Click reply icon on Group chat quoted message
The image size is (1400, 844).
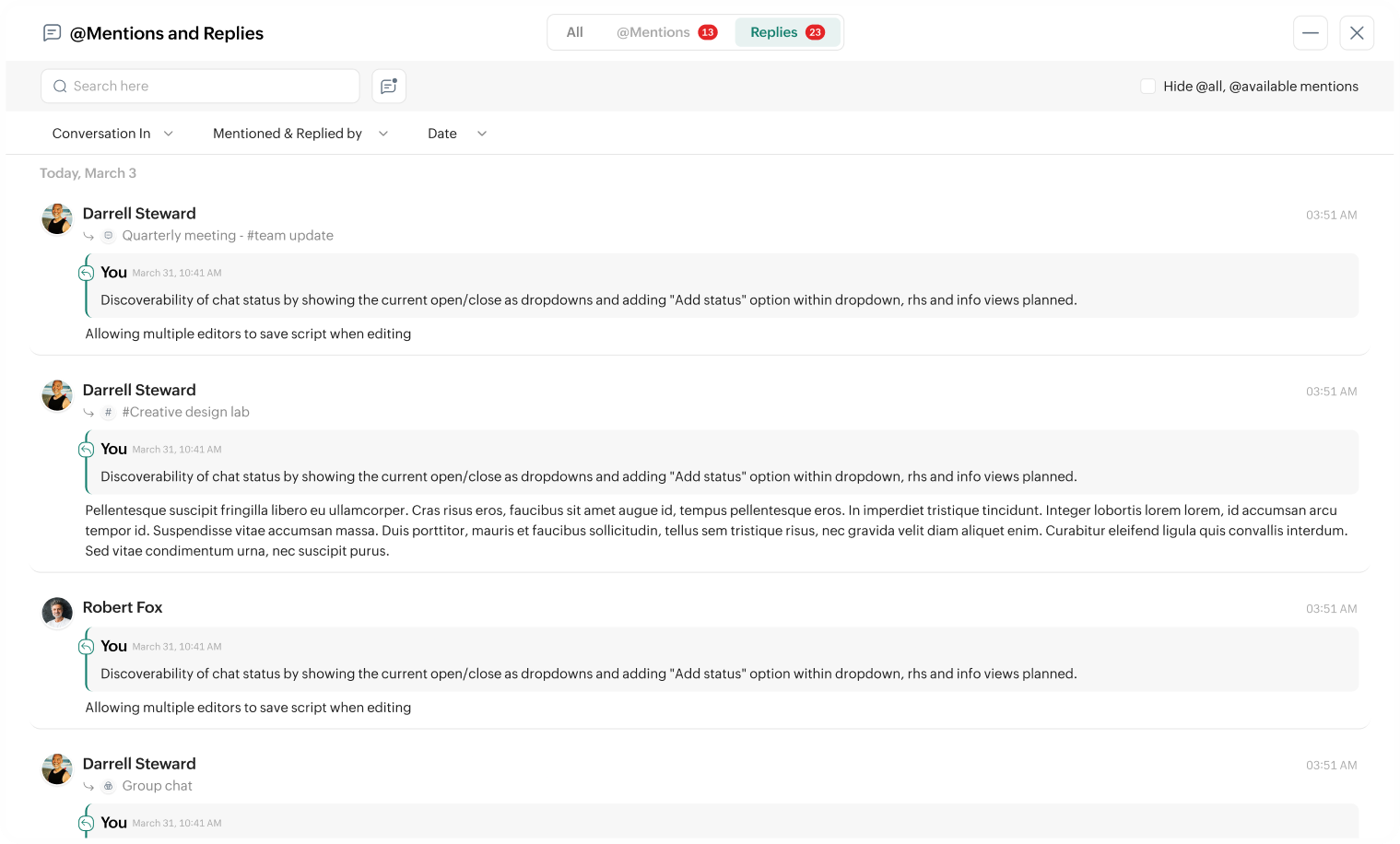point(86,824)
